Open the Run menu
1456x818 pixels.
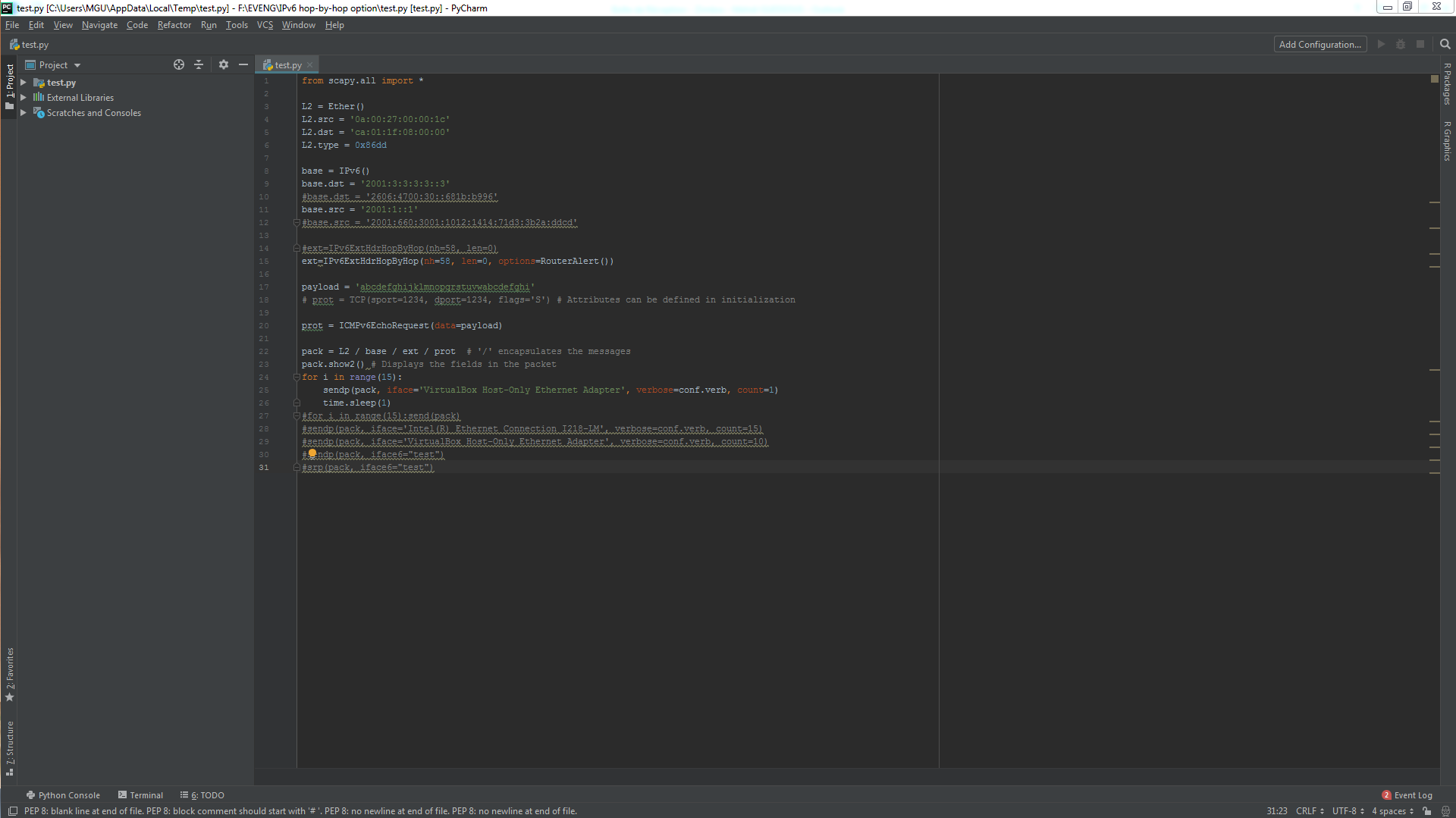pos(209,25)
